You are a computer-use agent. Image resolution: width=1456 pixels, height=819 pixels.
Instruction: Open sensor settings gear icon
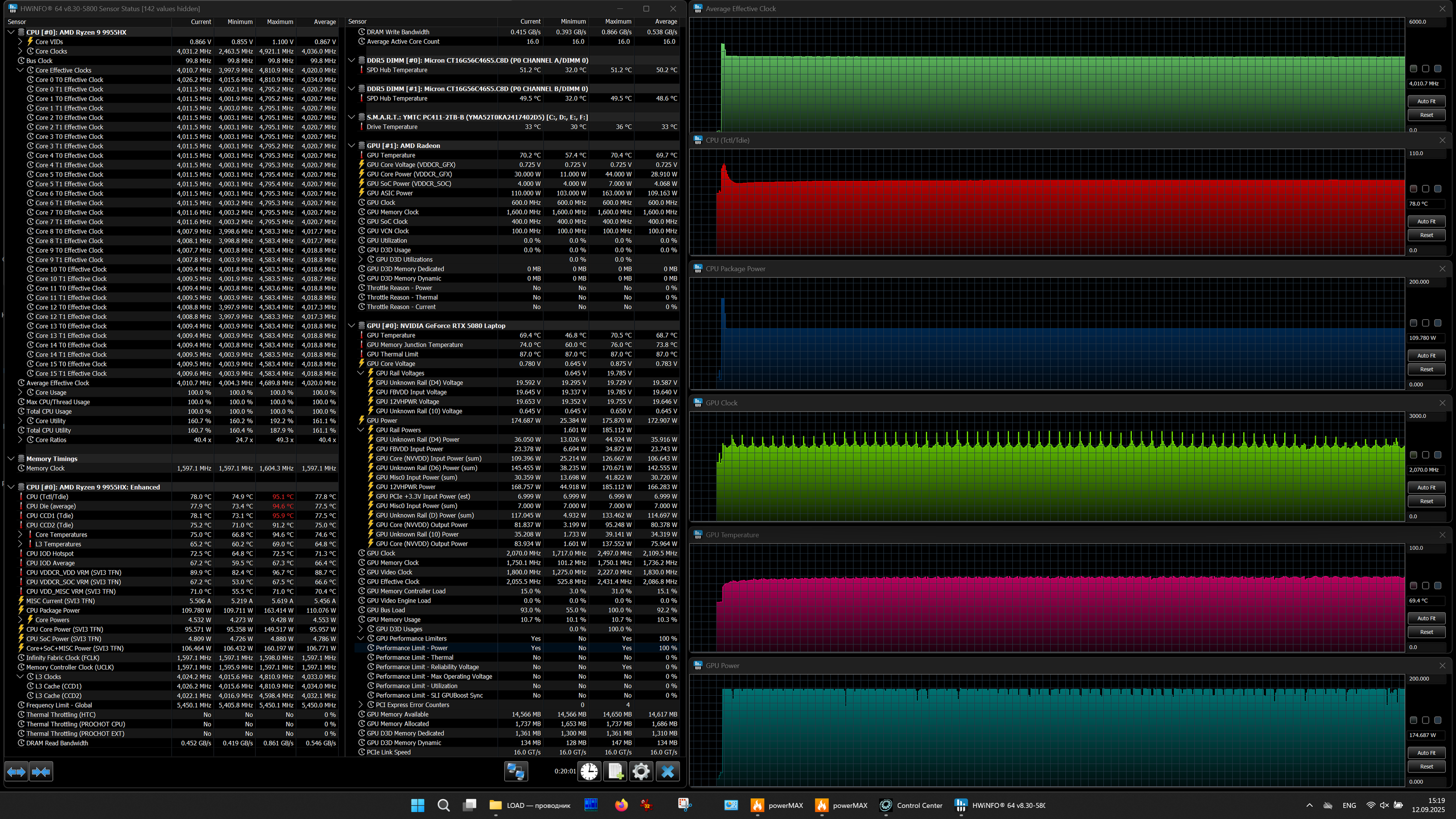tap(641, 771)
